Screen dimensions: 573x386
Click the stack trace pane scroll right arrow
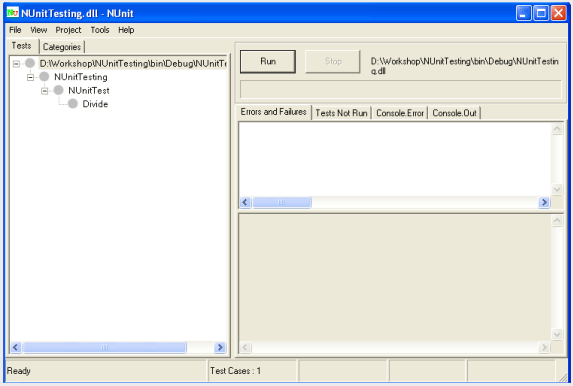pyautogui.click(x=544, y=347)
